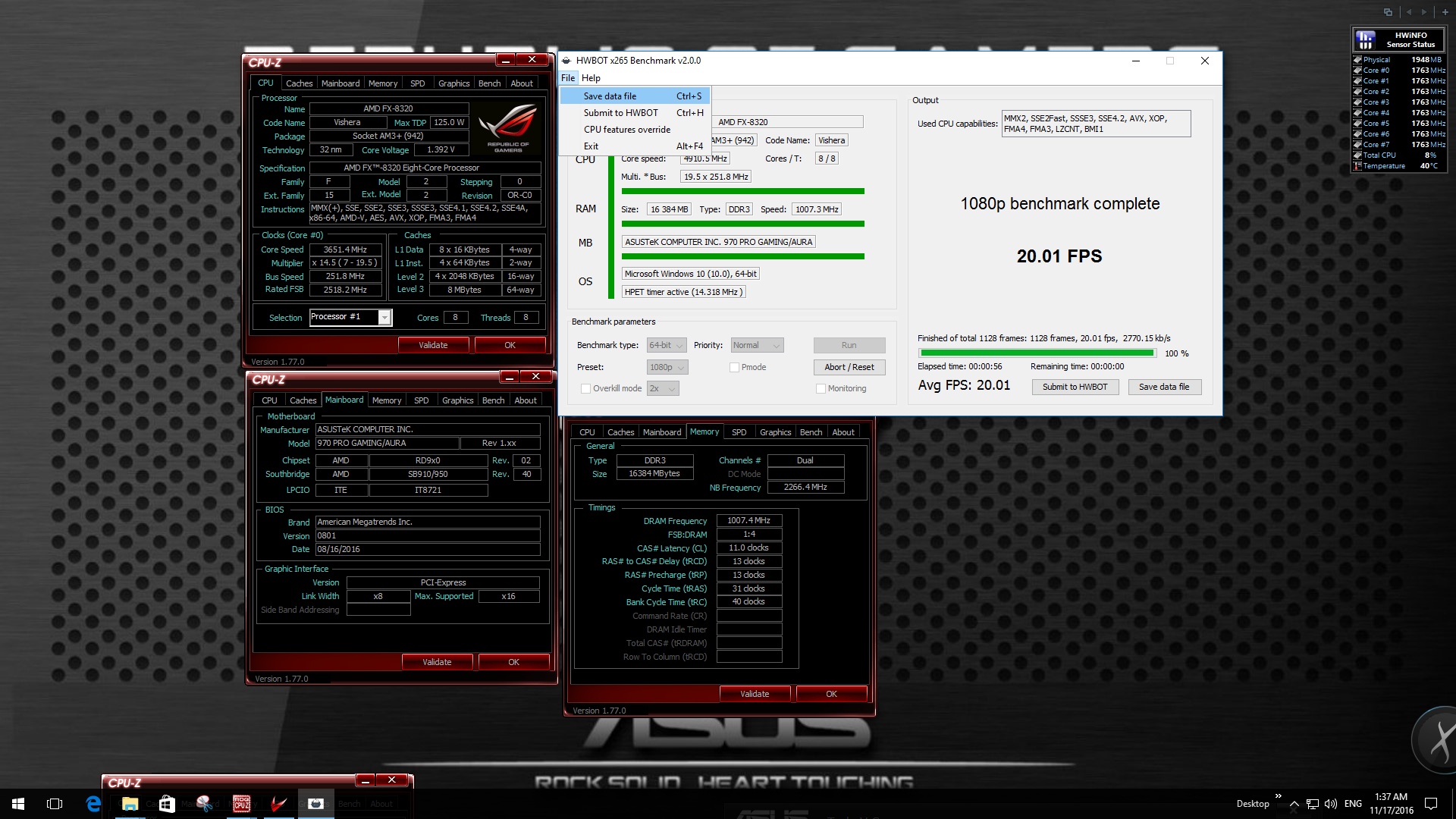Launch Microsoft Edge from the taskbar
The image size is (1456, 819).
pyautogui.click(x=93, y=804)
